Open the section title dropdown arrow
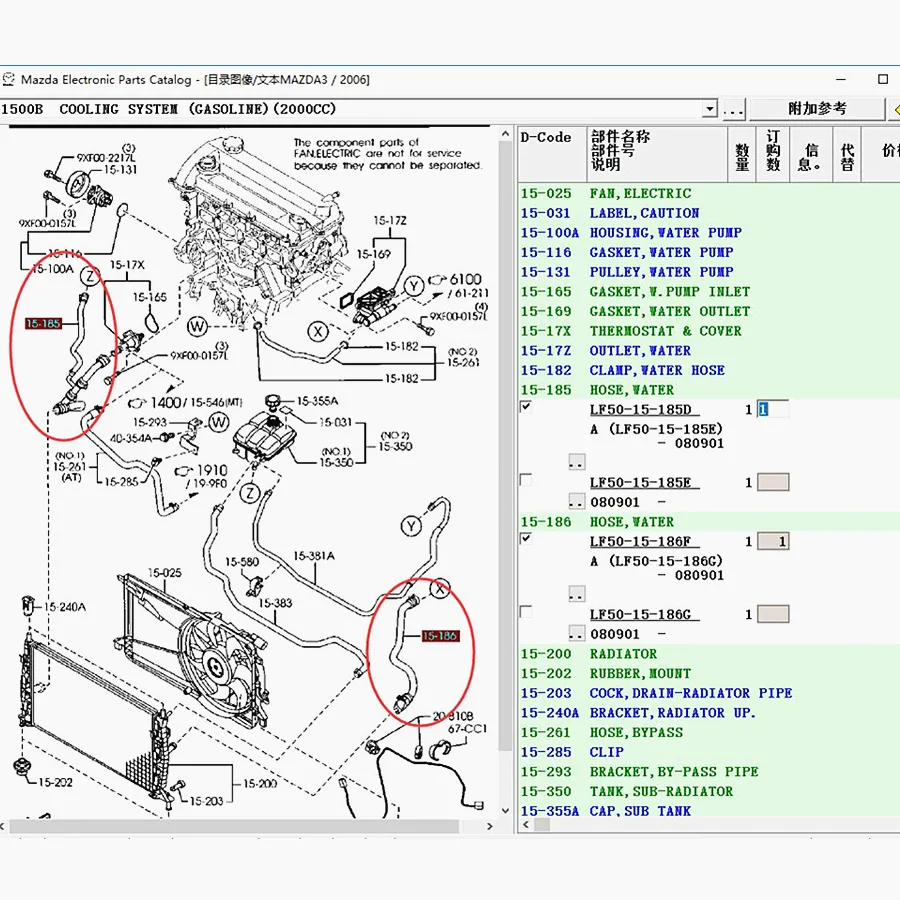The image size is (900, 900). coord(710,108)
